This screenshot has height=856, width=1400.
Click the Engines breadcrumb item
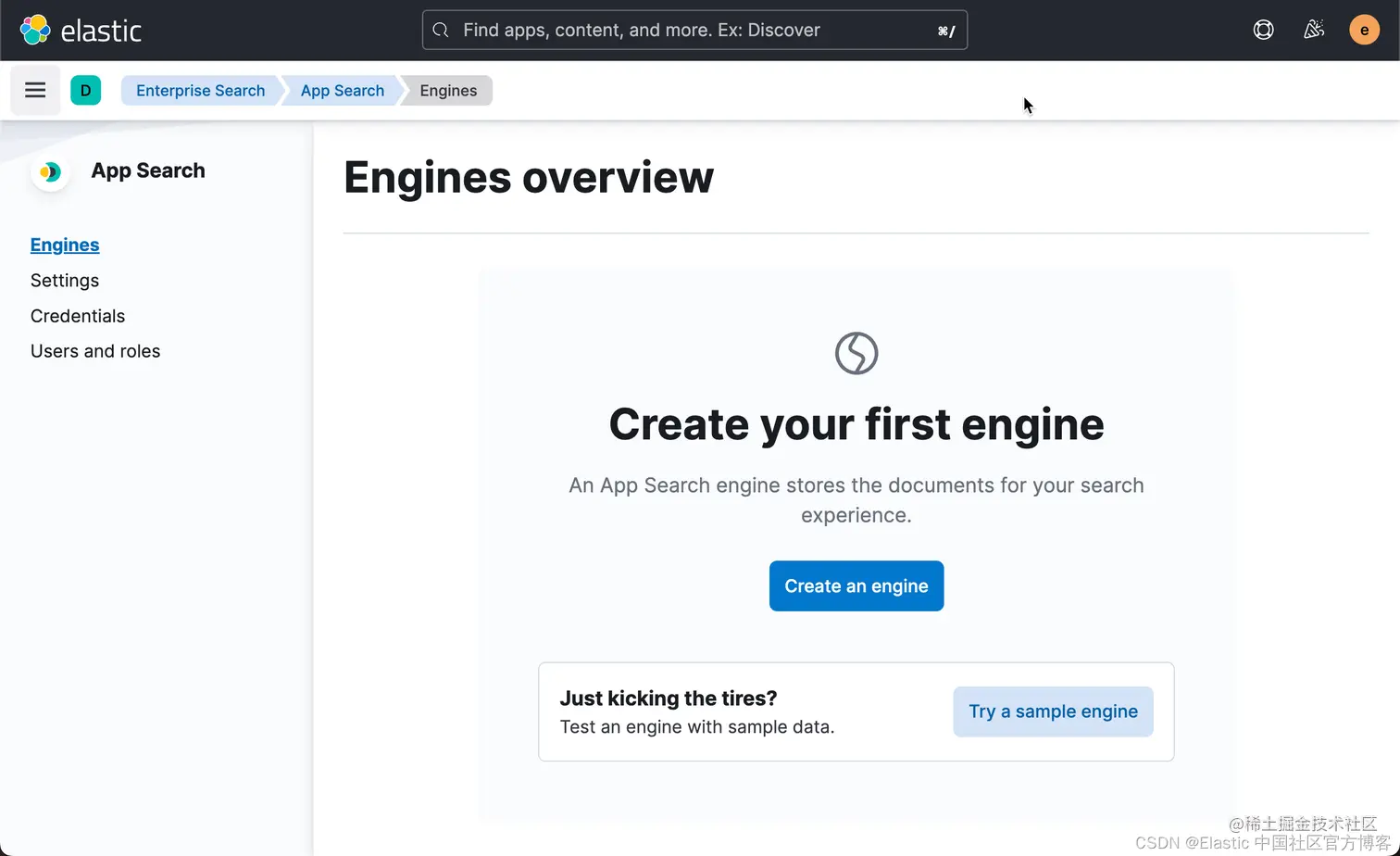click(x=448, y=90)
